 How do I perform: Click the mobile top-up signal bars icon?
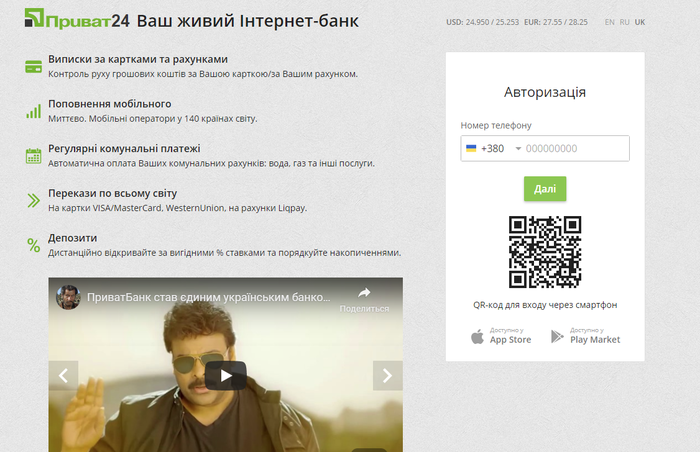click(33, 111)
